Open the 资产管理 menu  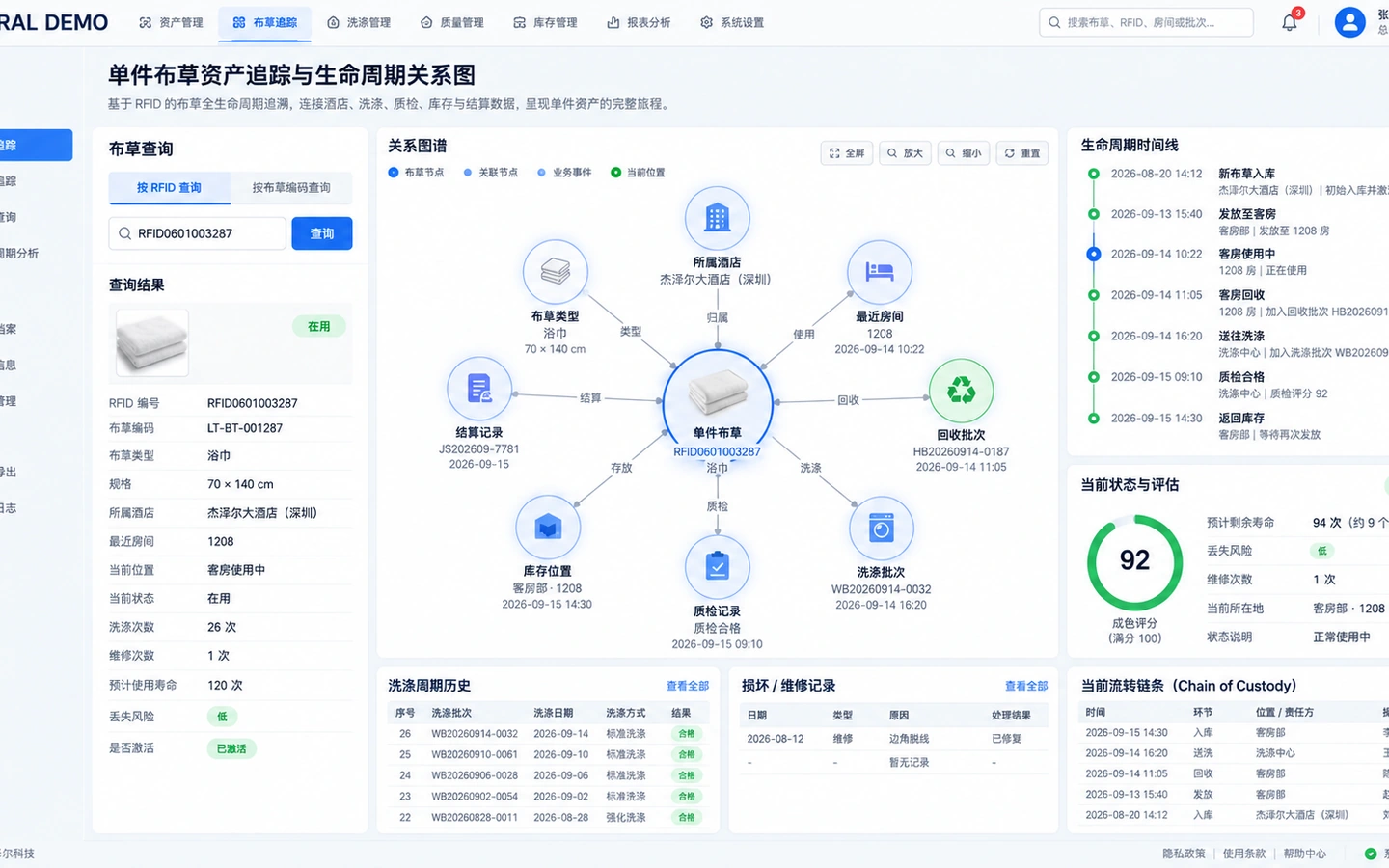[x=171, y=22]
